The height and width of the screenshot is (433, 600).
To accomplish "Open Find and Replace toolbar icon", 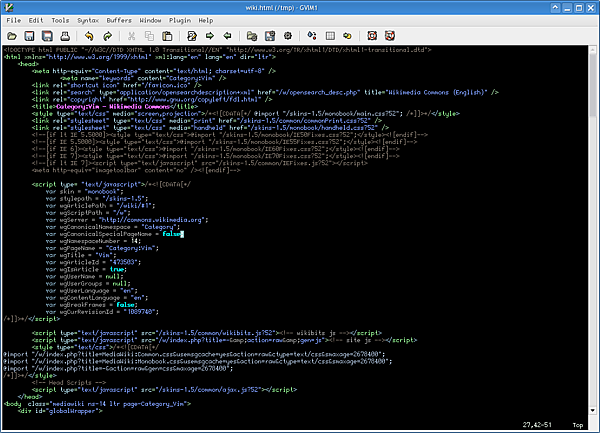I will (x=191, y=35).
